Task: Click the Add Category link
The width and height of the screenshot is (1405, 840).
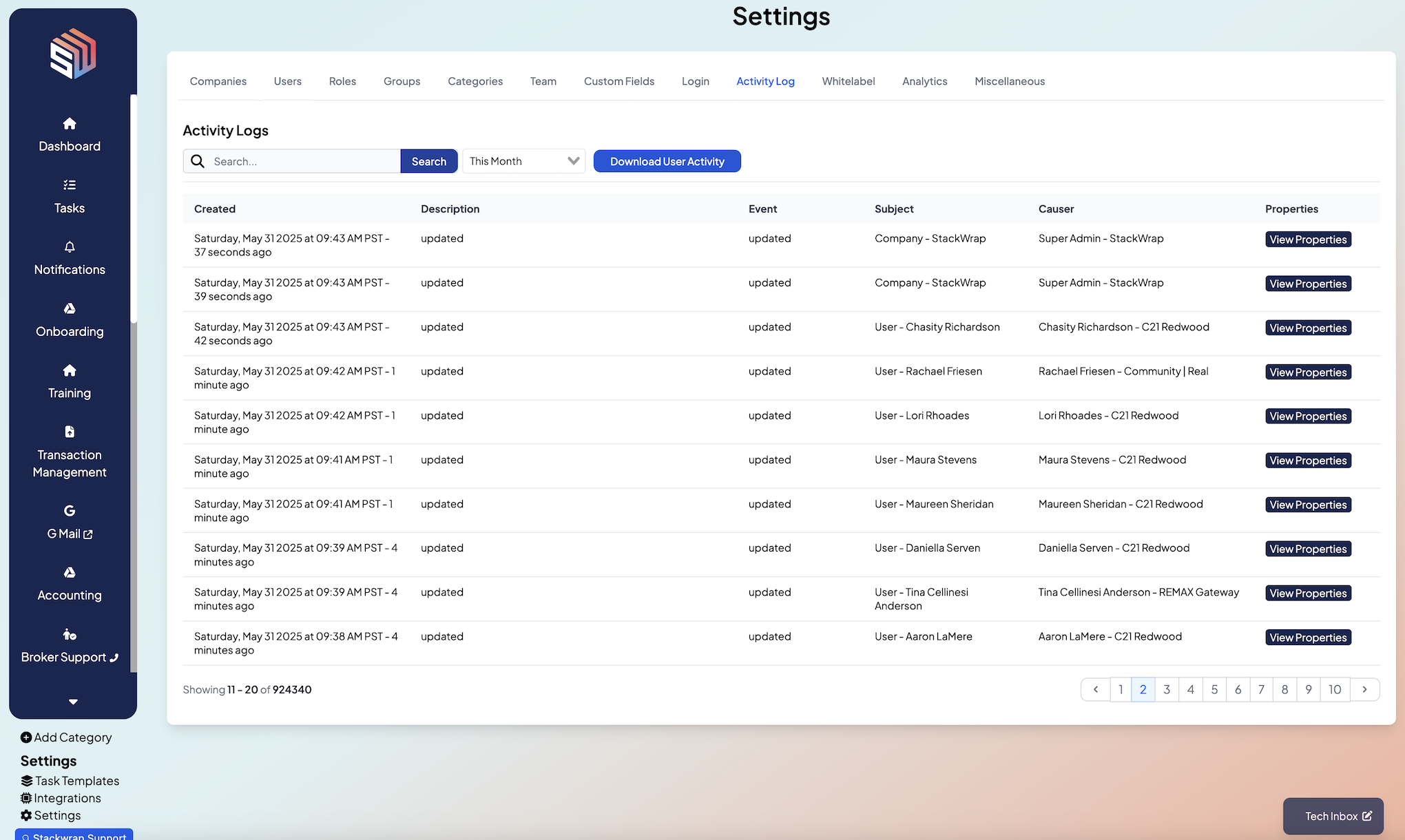Action: [66, 737]
